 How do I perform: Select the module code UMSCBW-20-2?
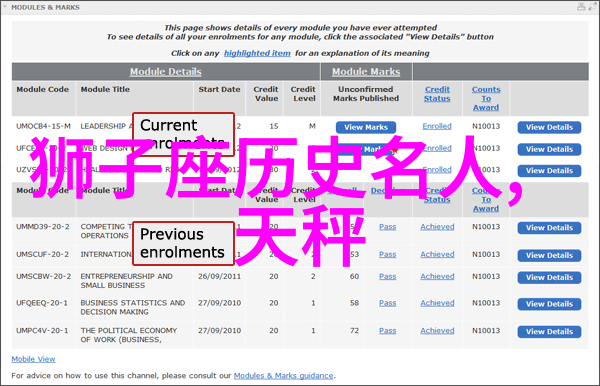[44, 276]
